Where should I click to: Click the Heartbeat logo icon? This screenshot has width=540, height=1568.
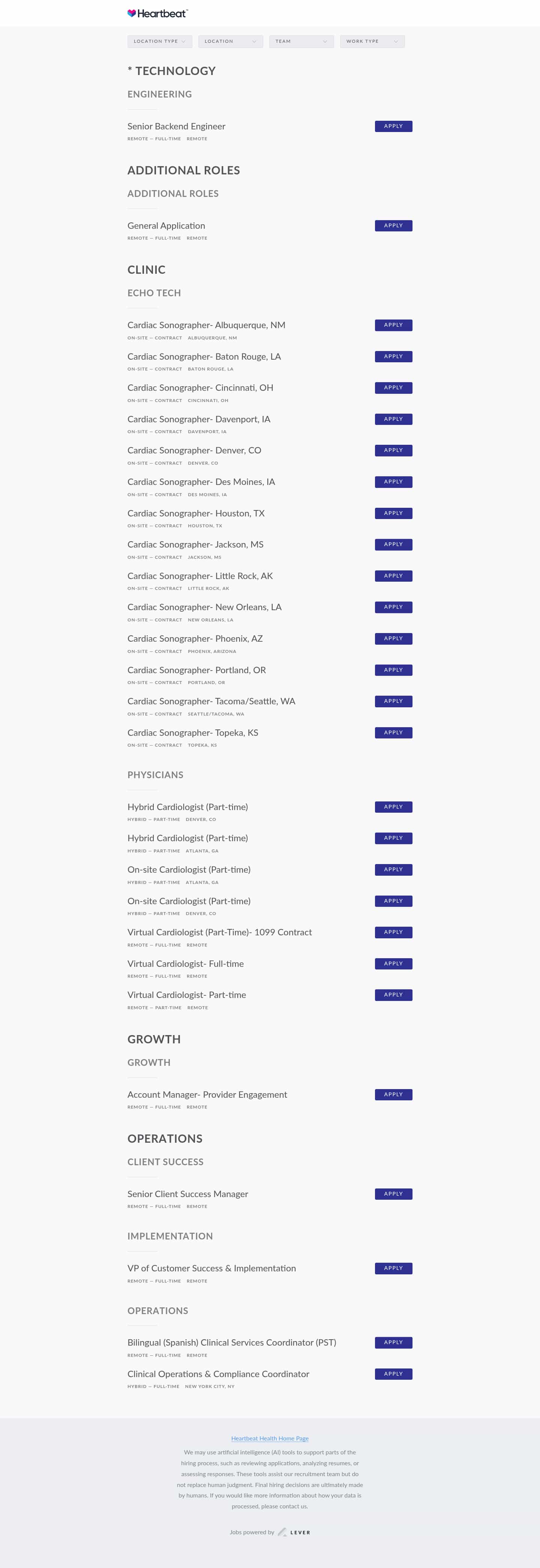(132, 14)
